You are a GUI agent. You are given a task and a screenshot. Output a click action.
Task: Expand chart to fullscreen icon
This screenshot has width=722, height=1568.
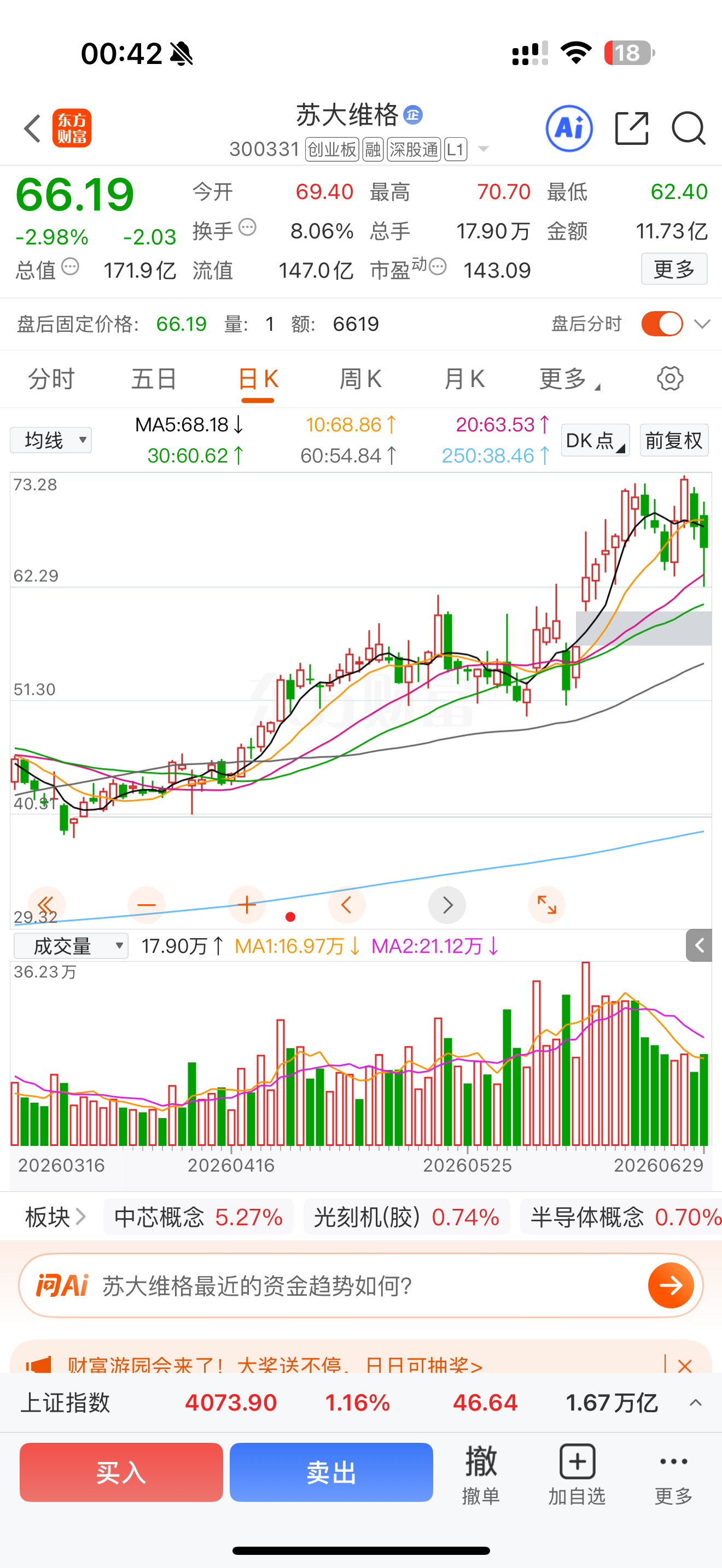click(546, 905)
